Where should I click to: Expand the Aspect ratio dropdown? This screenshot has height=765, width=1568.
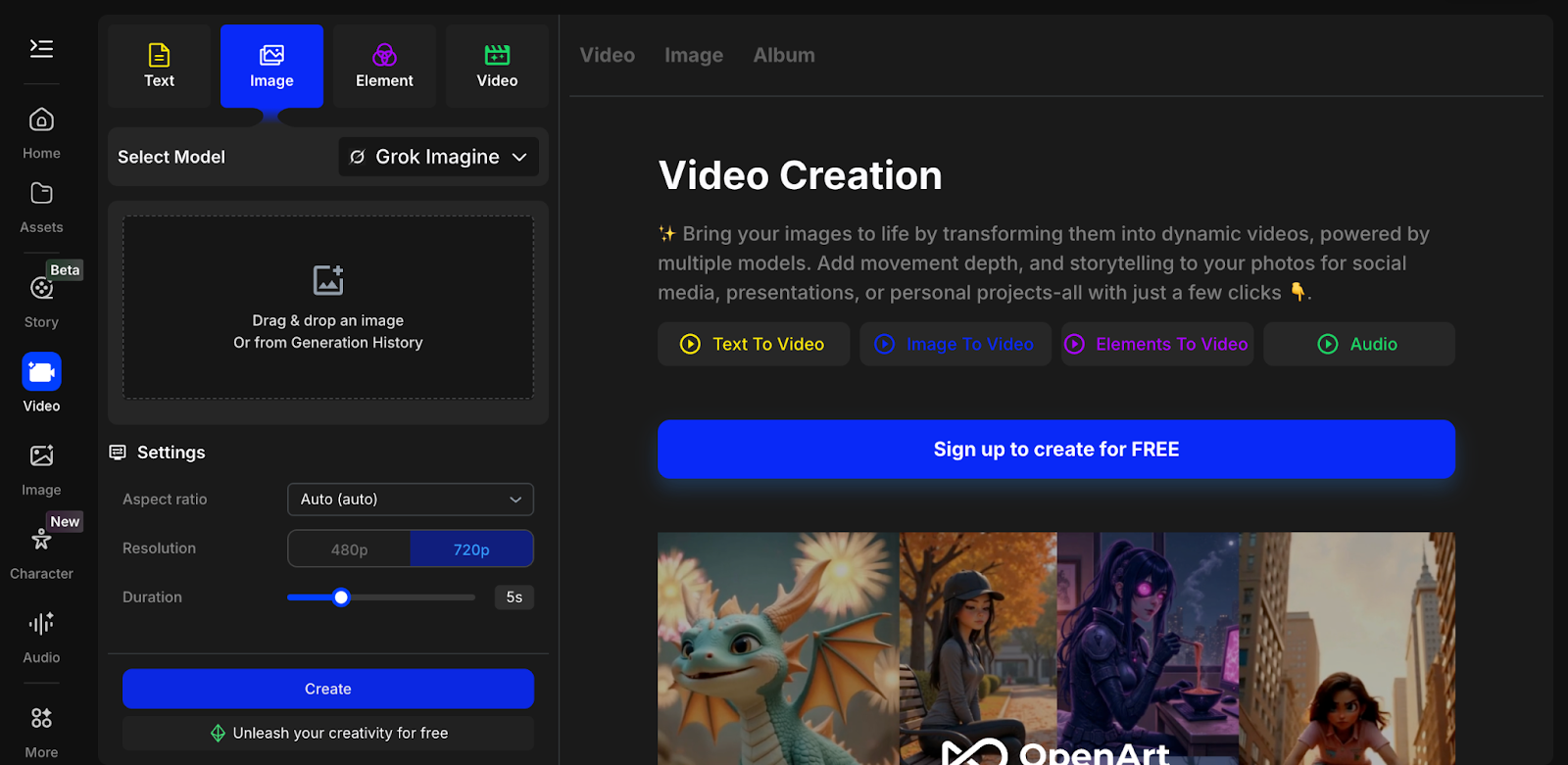click(x=410, y=500)
